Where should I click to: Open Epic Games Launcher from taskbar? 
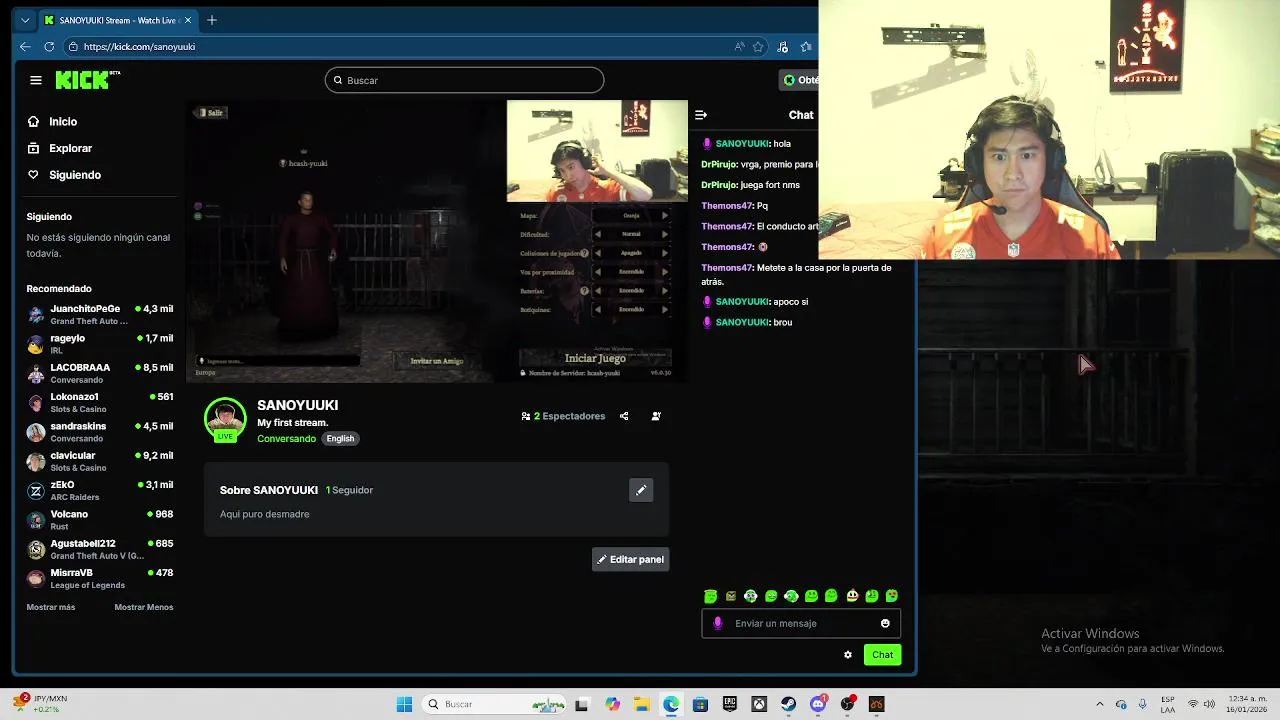coord(730,704)
